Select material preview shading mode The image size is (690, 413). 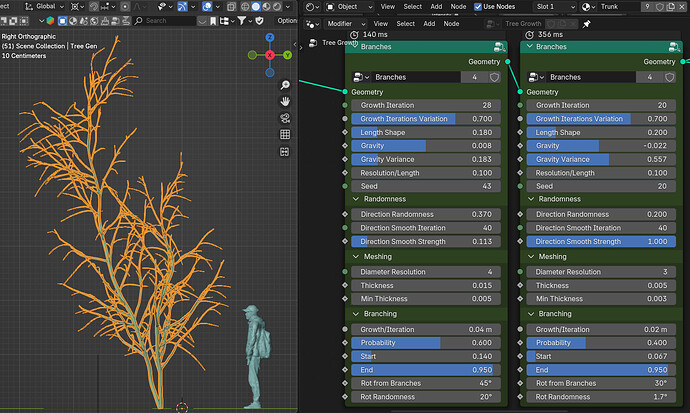266,7
